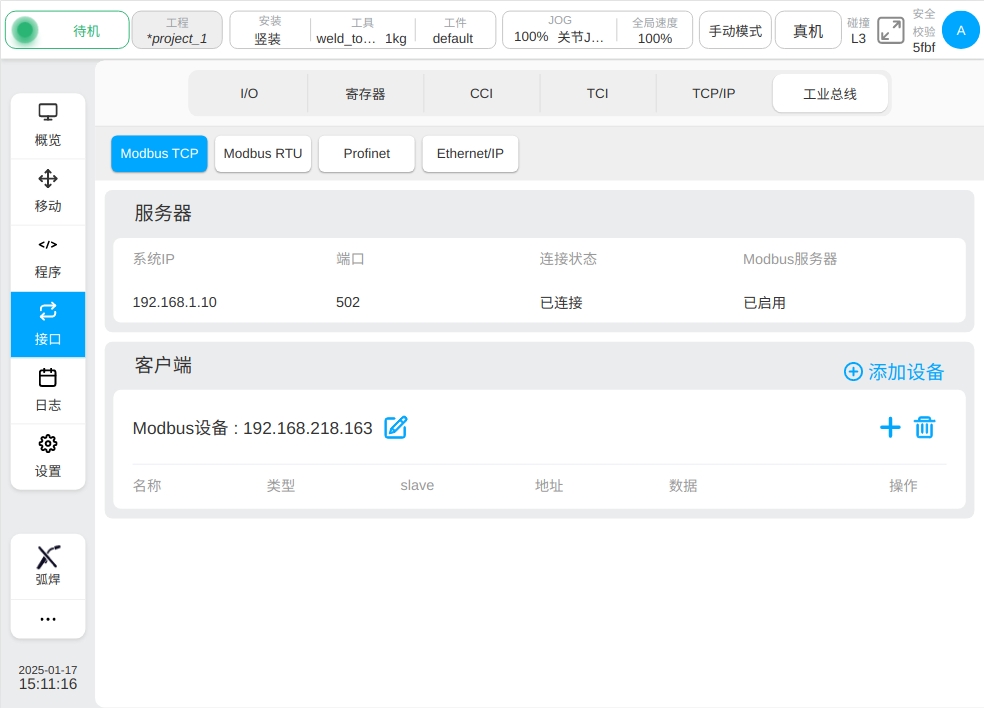Viewport: 984px width, 708px height.
Task: Open the JOG and global speed panel
Action: point(597,31)
